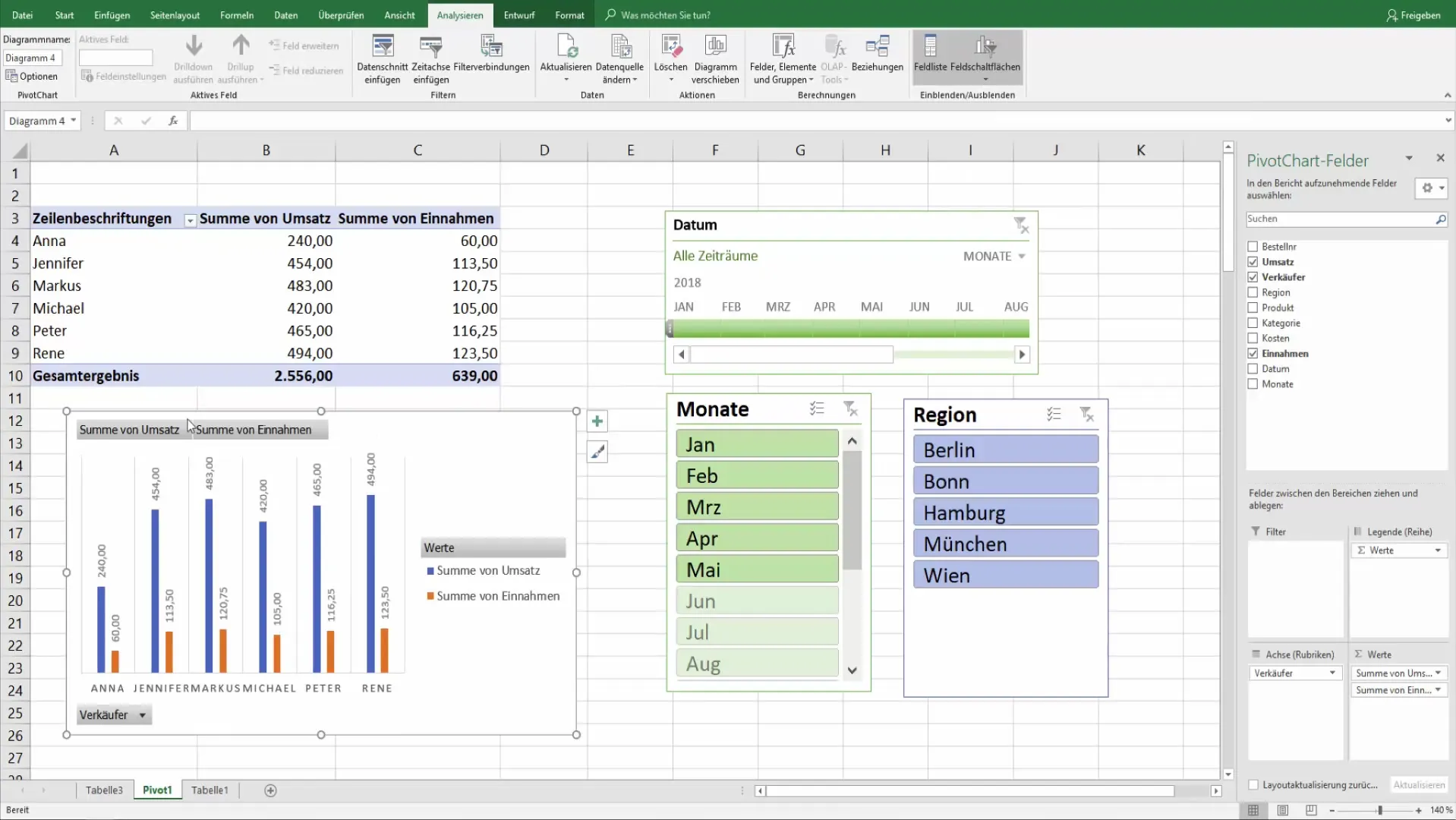Click Drillup ausführen arrow
1456x820 pixels.
241,46
